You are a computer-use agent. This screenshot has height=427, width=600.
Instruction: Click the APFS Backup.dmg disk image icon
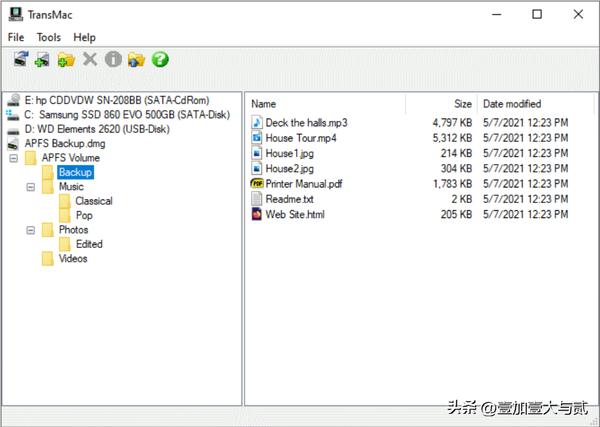click(x=13, y=144)
